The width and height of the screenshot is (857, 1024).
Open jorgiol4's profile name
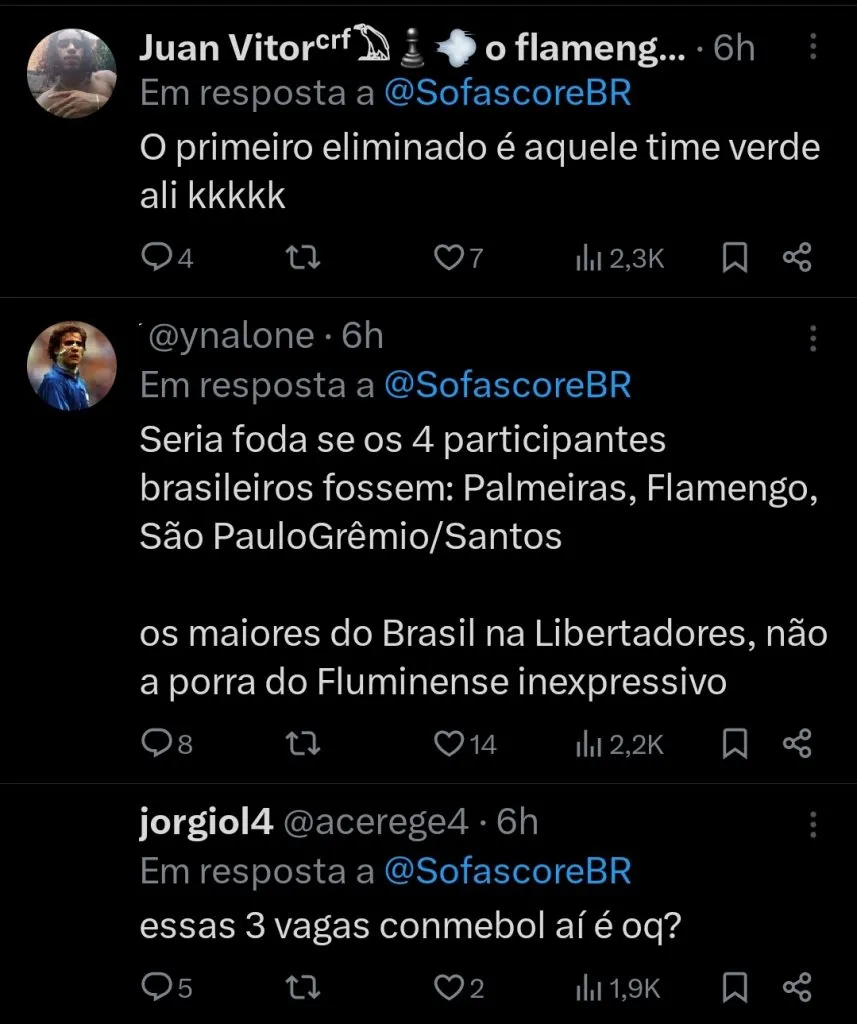click(x=207, y=822)
